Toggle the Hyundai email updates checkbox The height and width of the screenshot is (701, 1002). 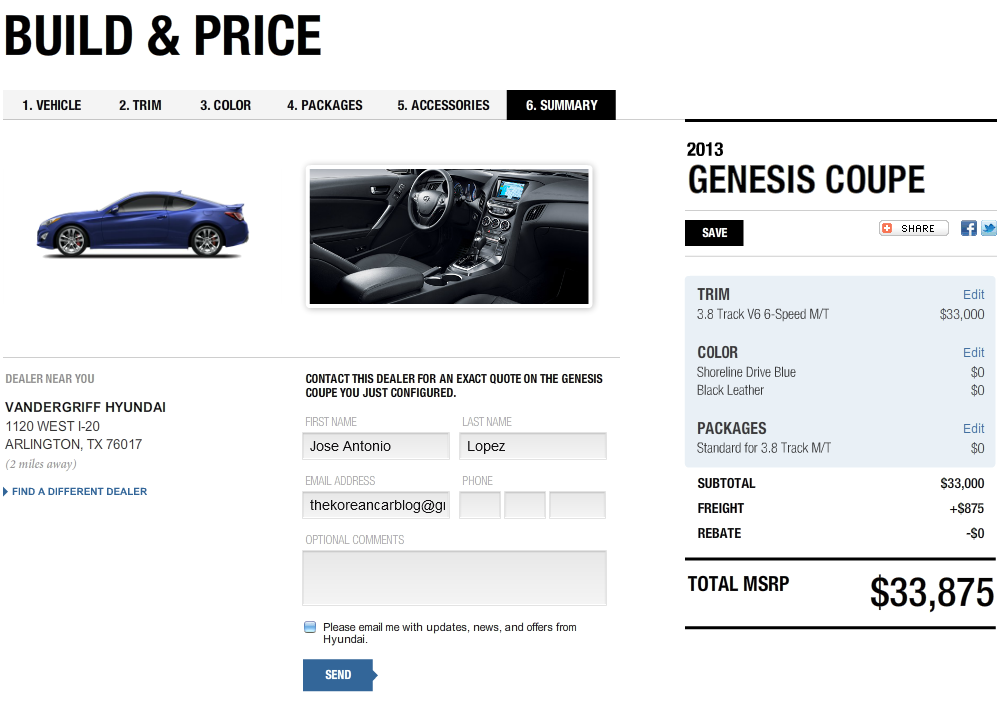(310, 627)
